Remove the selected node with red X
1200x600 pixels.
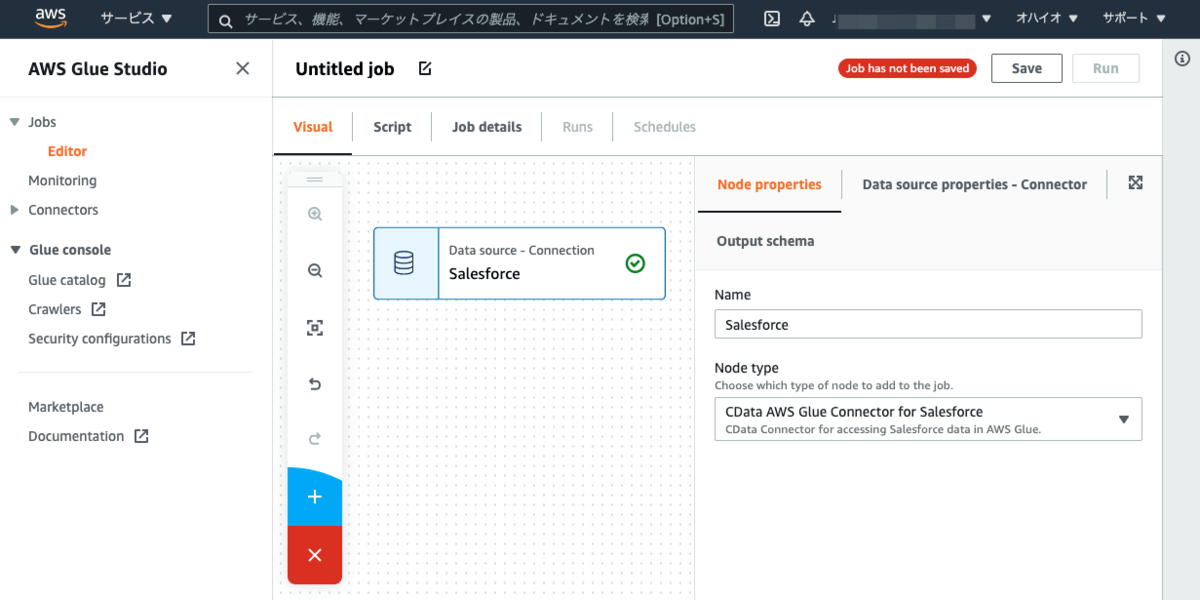tap(315, 555)
